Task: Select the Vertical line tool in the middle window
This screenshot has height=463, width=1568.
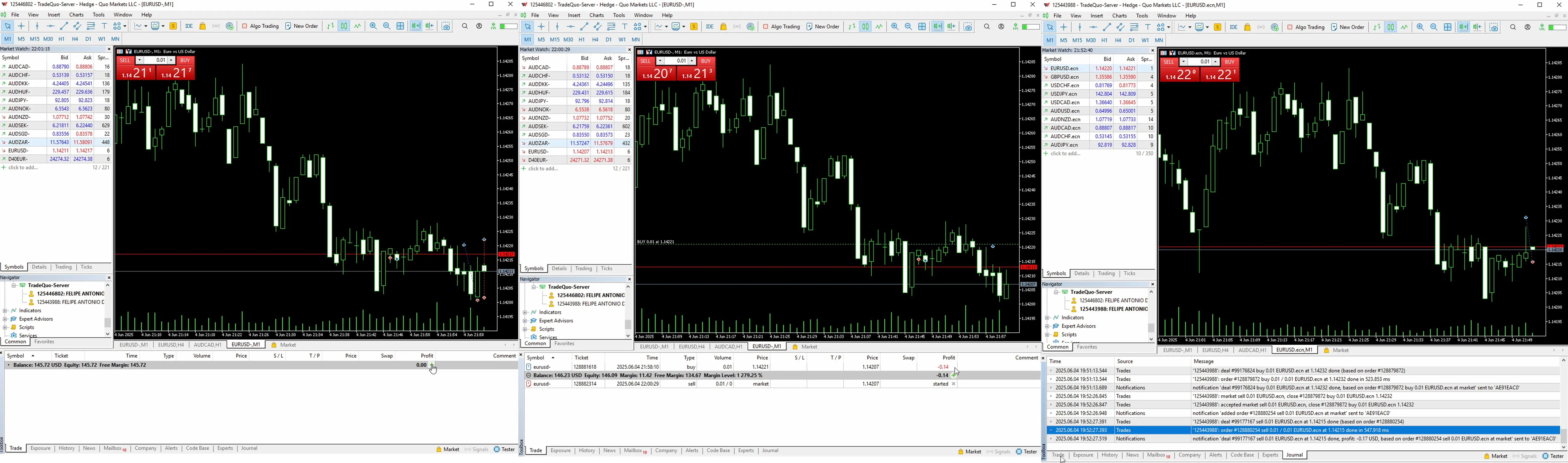Action: (557, 27)
